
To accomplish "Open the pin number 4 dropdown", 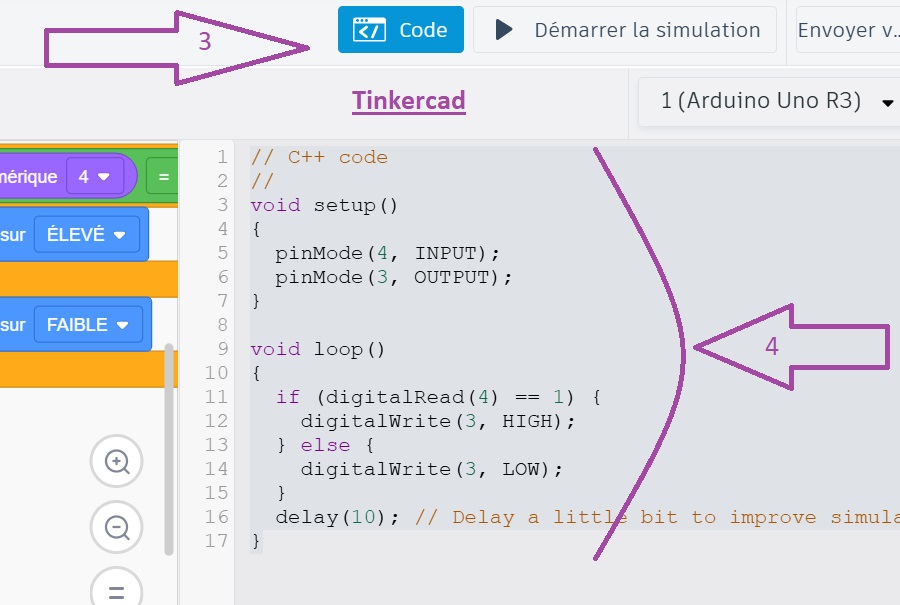I will pyautogui.click(x=93, y=177).
